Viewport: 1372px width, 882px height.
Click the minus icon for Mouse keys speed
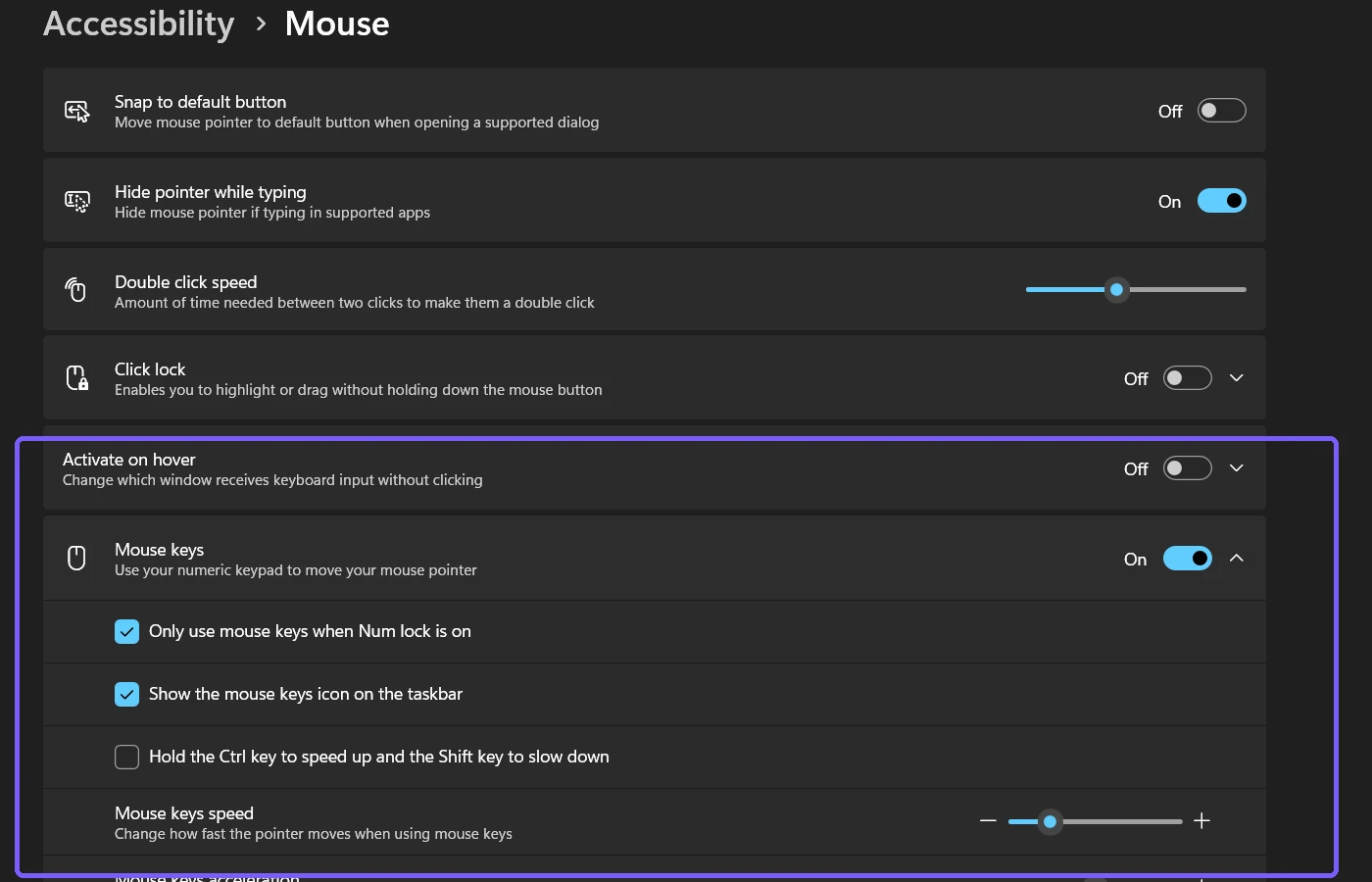988,821
